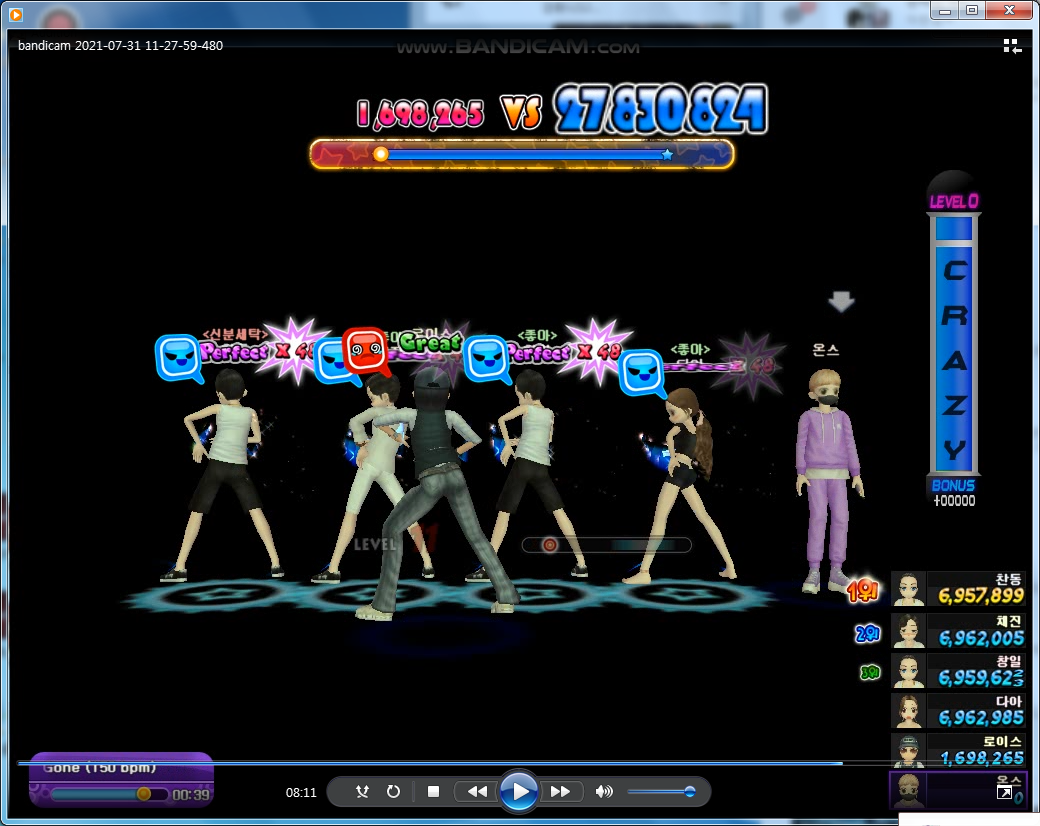1040x826 pixels.
Task: Click the <신분세탁> player name tag
Action: pyautogui.click(x=235, y=334)
